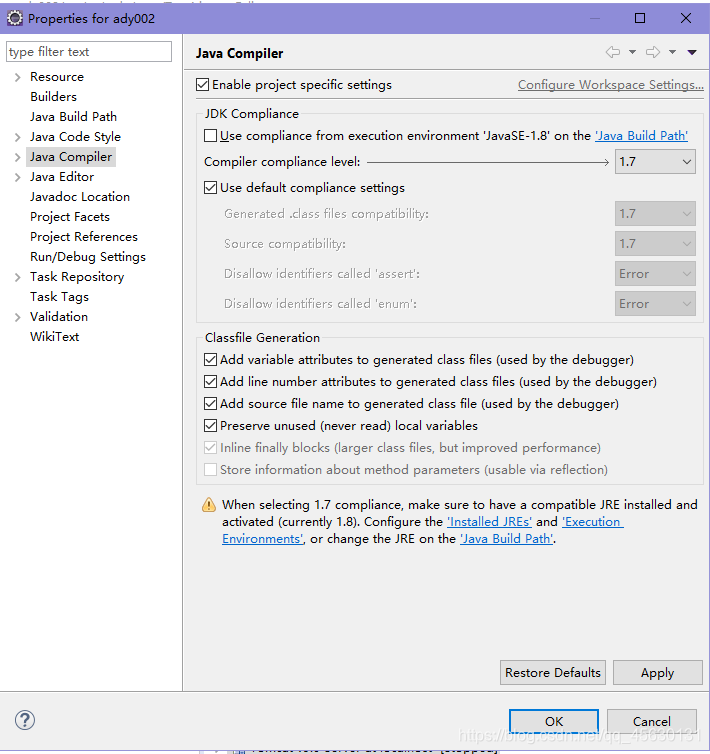This screenshot has width=710, height=754.
Task: Open 'Java Build Path' link in JDK Compliance
Action: click(642, 136)
